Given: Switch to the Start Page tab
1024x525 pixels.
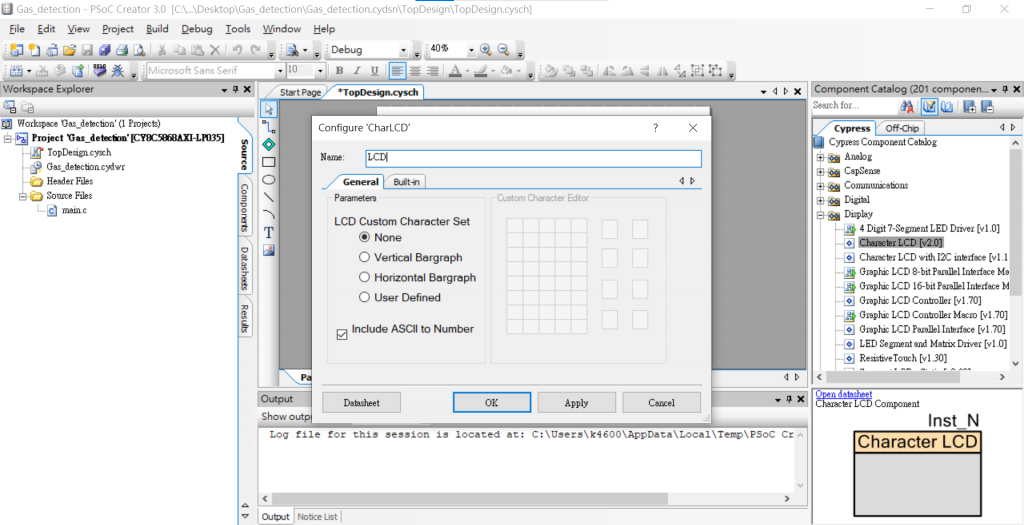Looking at the screenshot, I should (300, 93).
